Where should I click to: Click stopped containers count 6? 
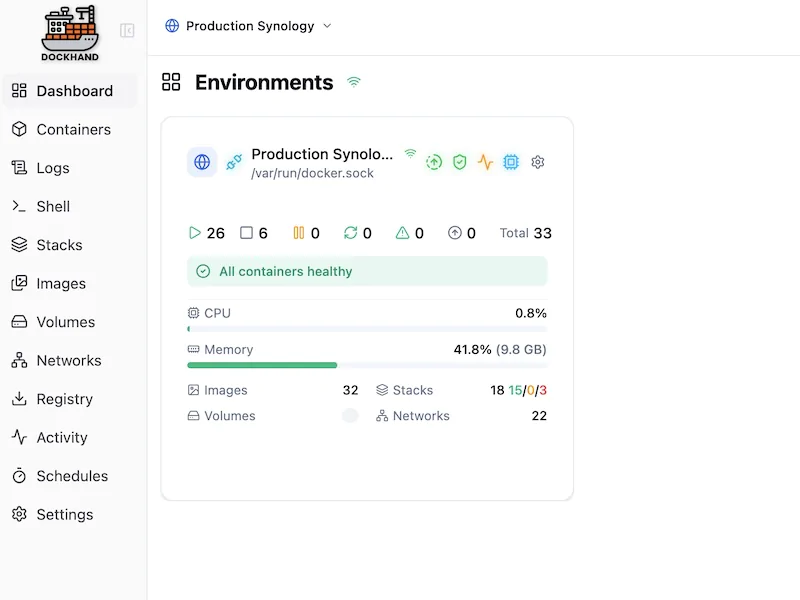254,233
